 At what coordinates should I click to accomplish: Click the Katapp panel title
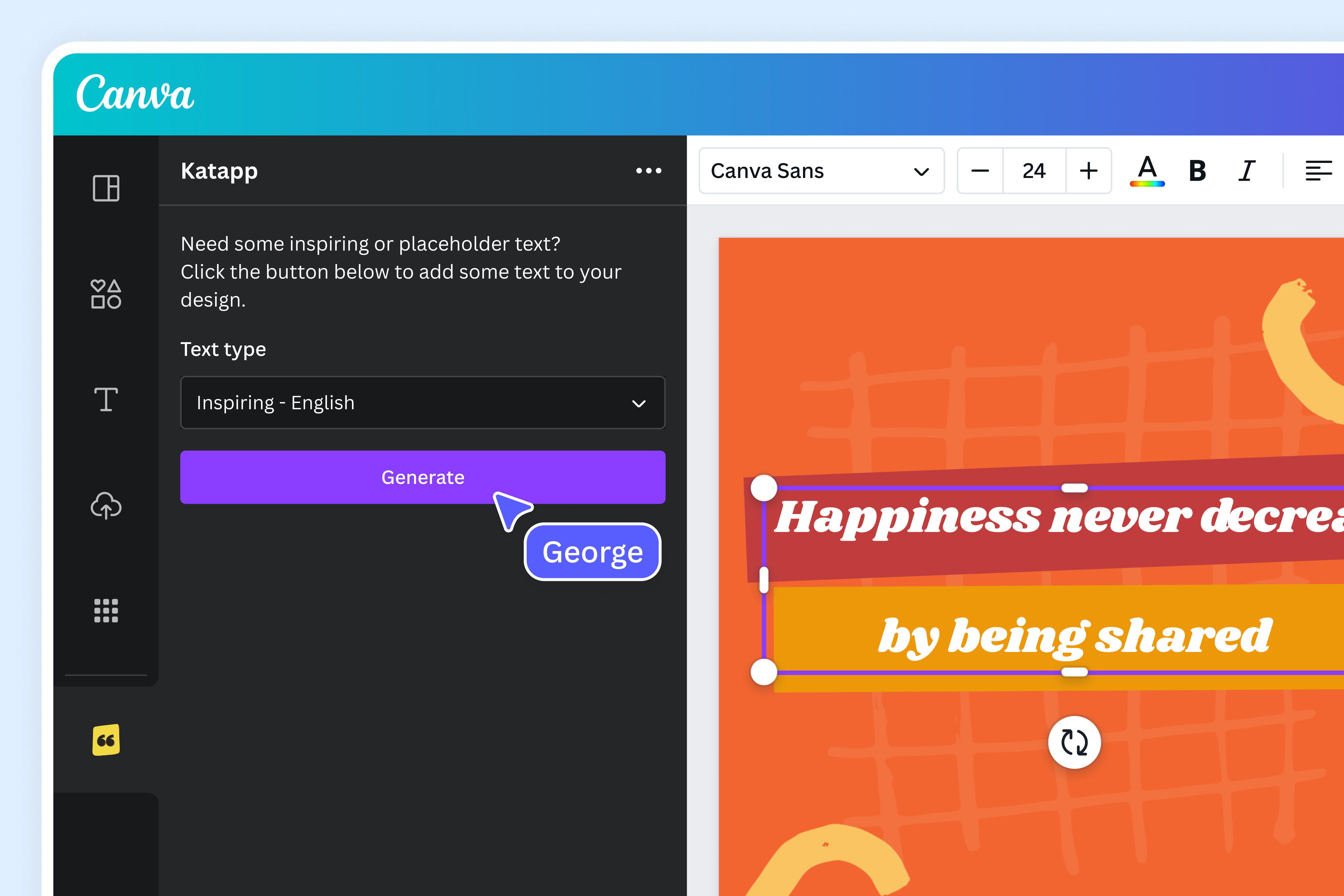click(x=219, y=170)
